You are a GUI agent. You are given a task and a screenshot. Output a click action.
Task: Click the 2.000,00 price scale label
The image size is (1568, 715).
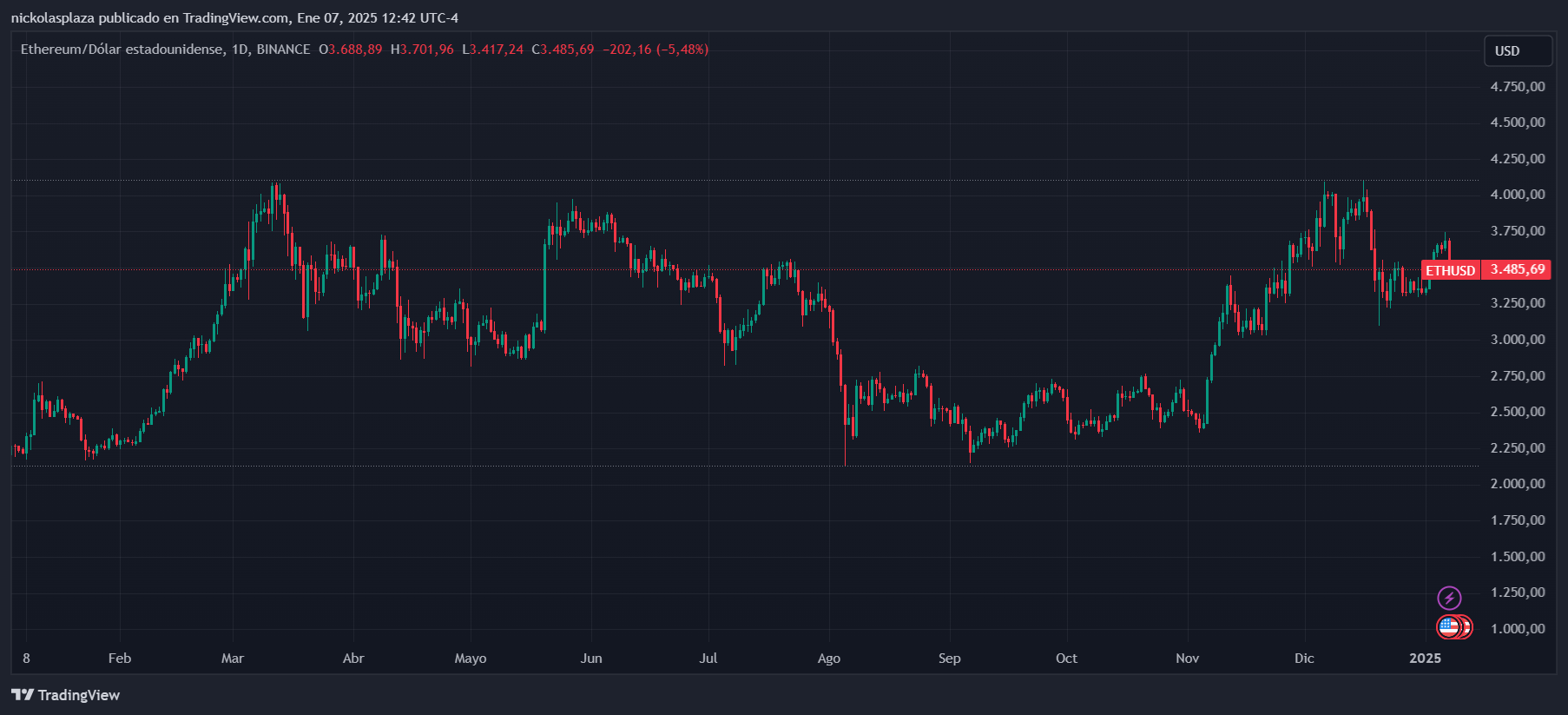(x=1518, y=484)
